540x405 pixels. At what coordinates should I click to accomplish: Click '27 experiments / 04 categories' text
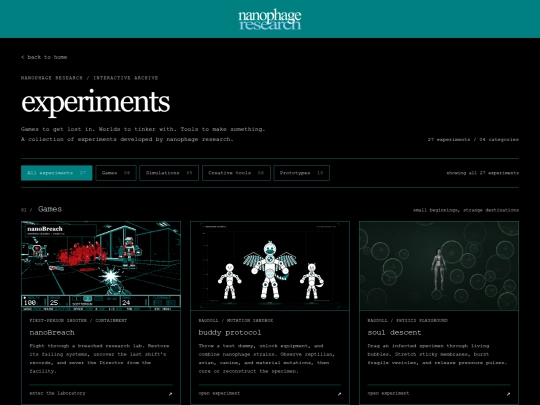[473, 139]
